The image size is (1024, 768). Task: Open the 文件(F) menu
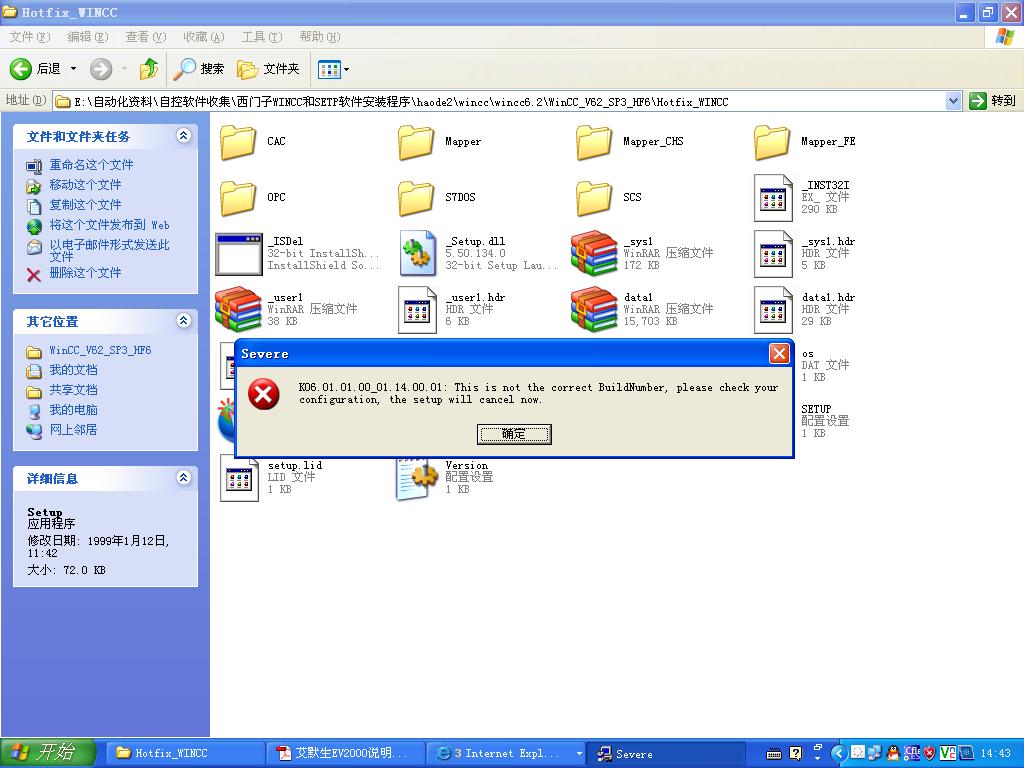click(x=29, y=37)
